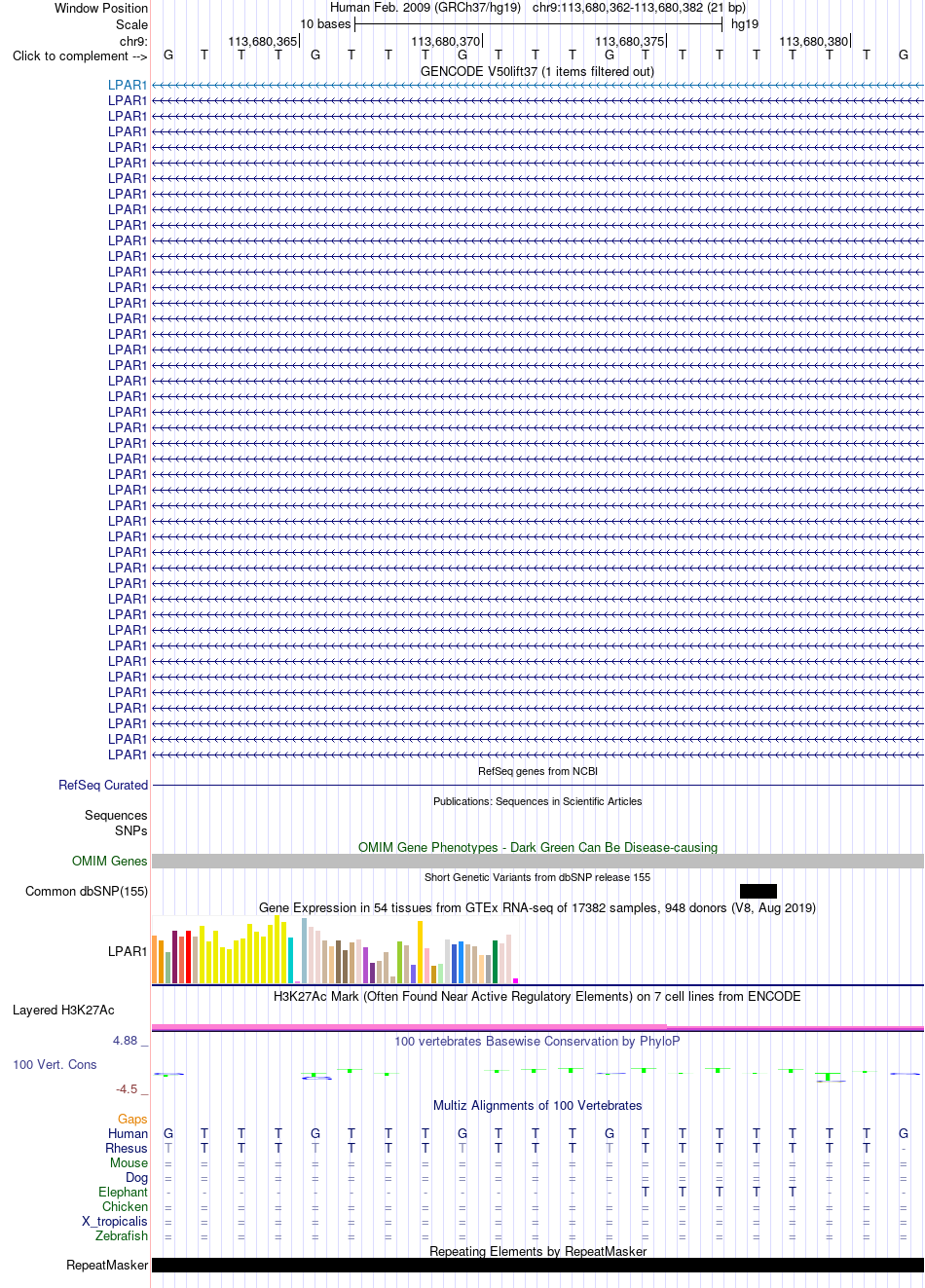
Task: Click the orange Gaps label
Action: pos(132,1120)
